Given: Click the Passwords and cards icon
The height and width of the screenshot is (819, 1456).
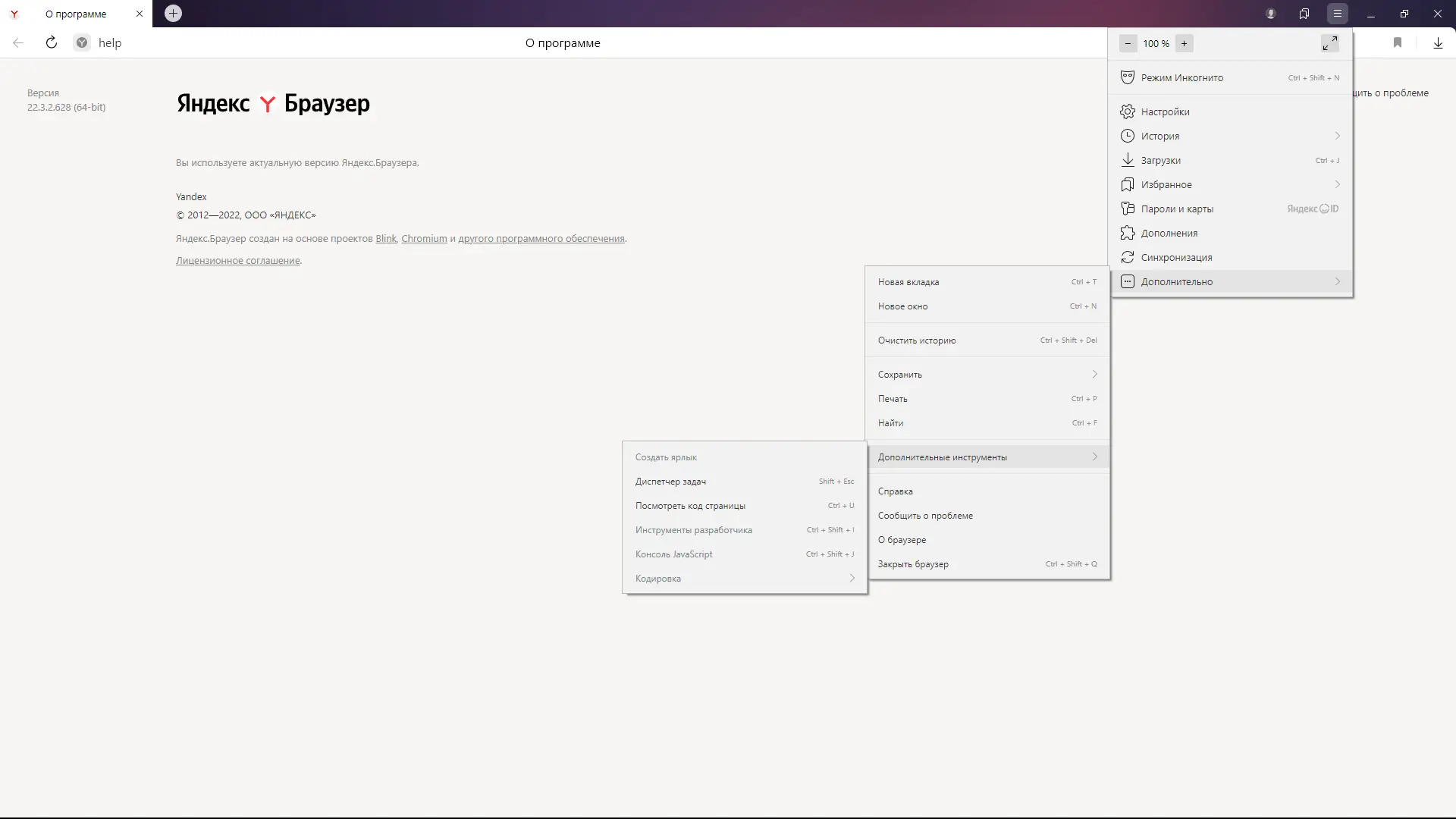Looking at the screenshot, I should (1128, 209).
